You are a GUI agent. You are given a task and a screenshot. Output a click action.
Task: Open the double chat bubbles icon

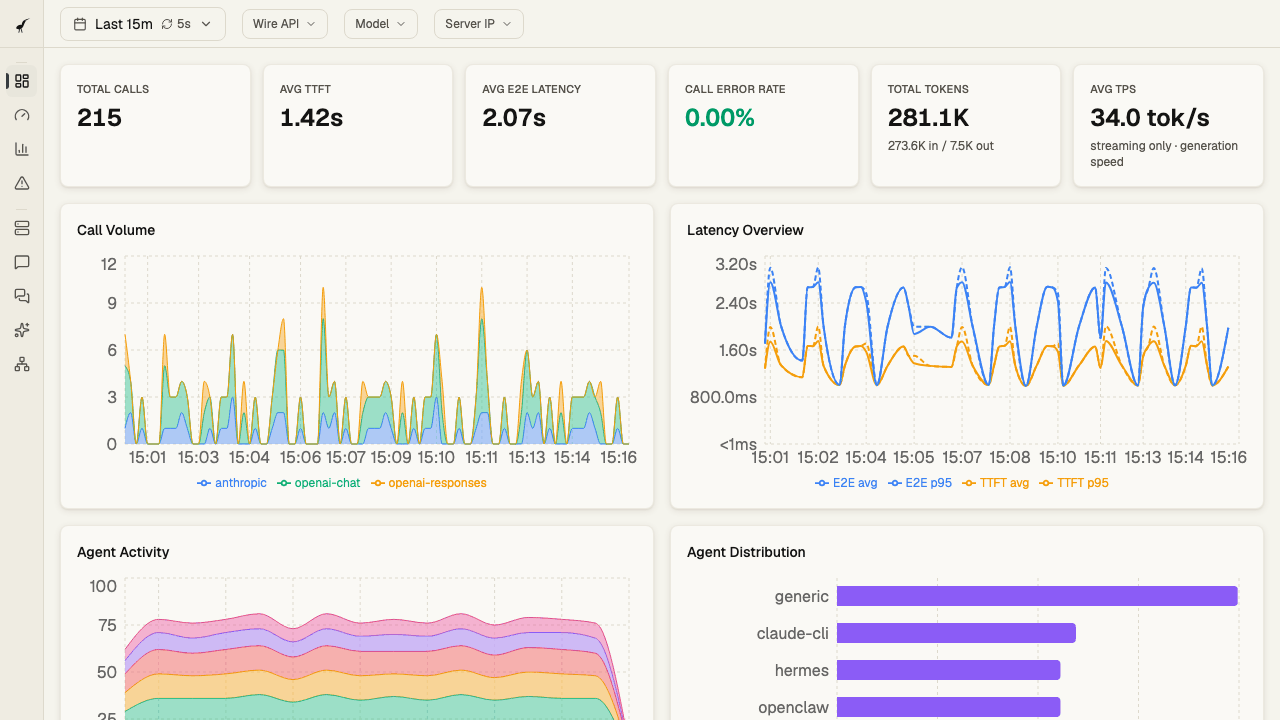pyautogui.click(x=22, y=296)
